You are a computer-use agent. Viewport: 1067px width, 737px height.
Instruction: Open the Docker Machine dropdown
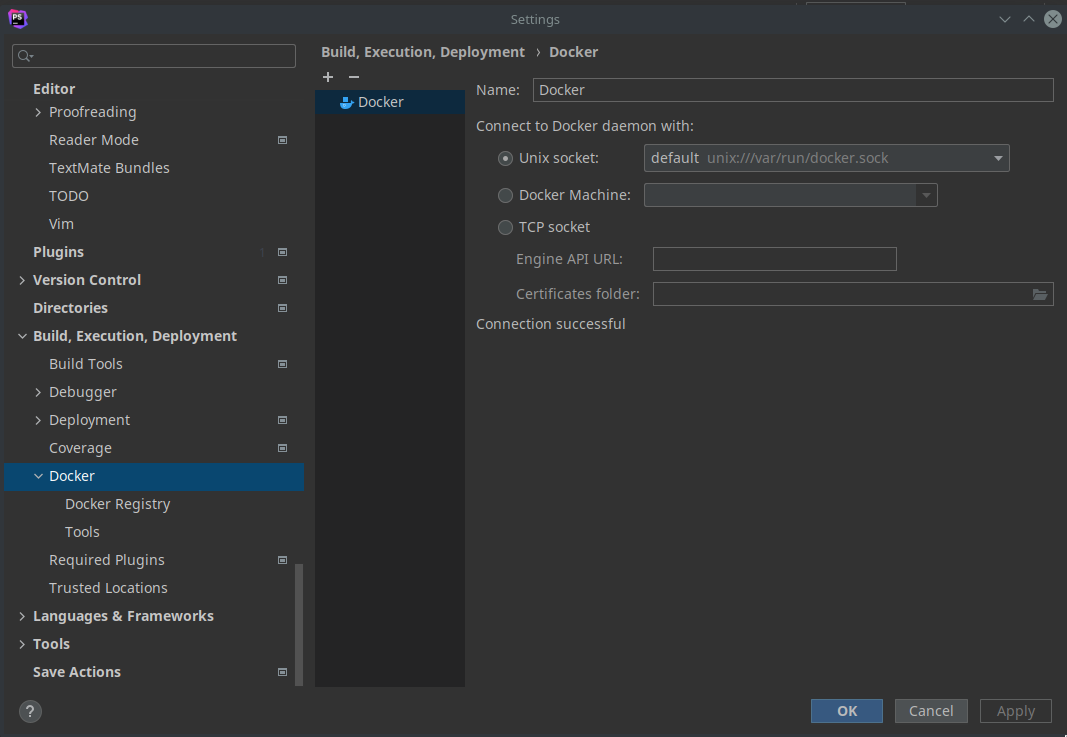(790, 195)
